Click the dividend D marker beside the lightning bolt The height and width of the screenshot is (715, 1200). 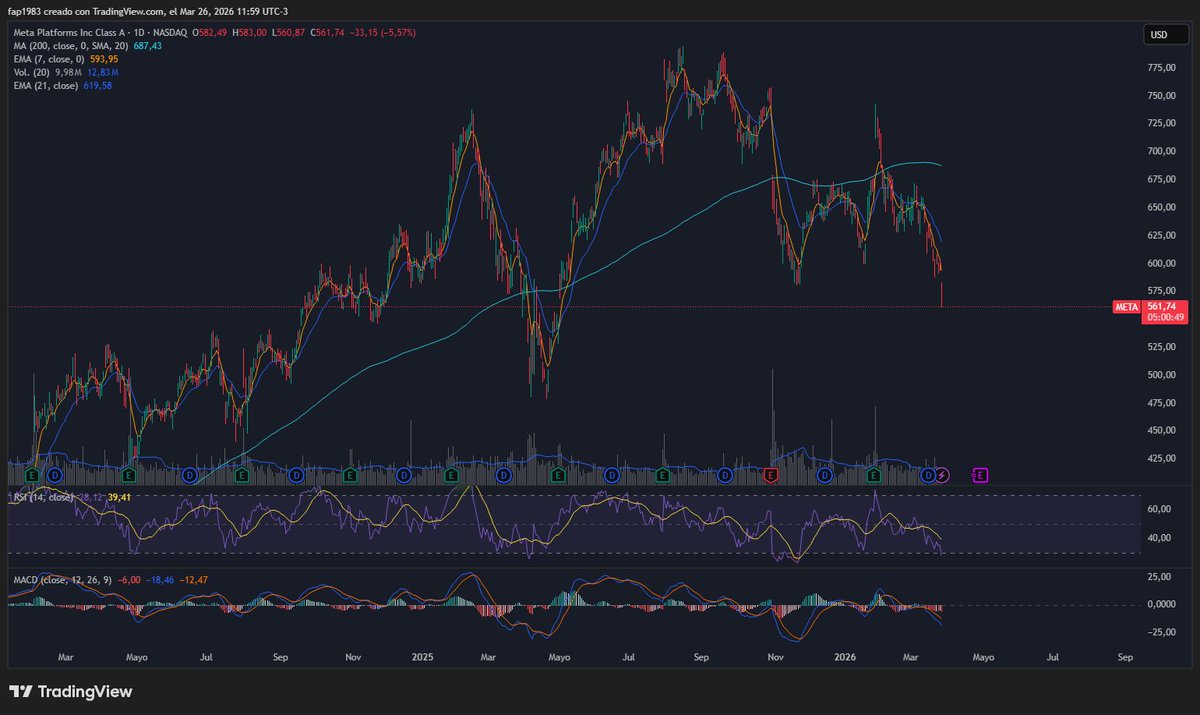(928, 474)
